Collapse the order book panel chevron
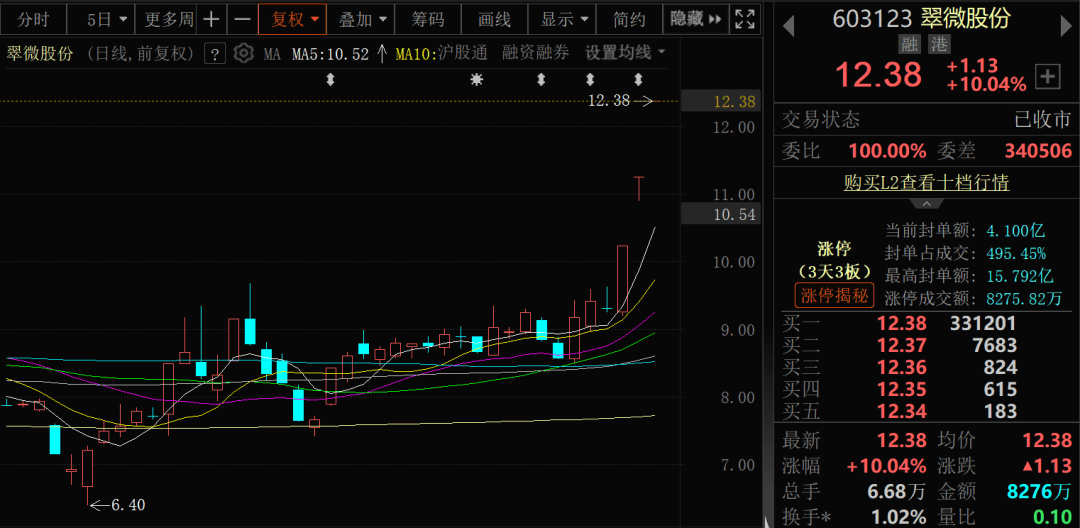The image size is (1080, 528). coord(926,204)
